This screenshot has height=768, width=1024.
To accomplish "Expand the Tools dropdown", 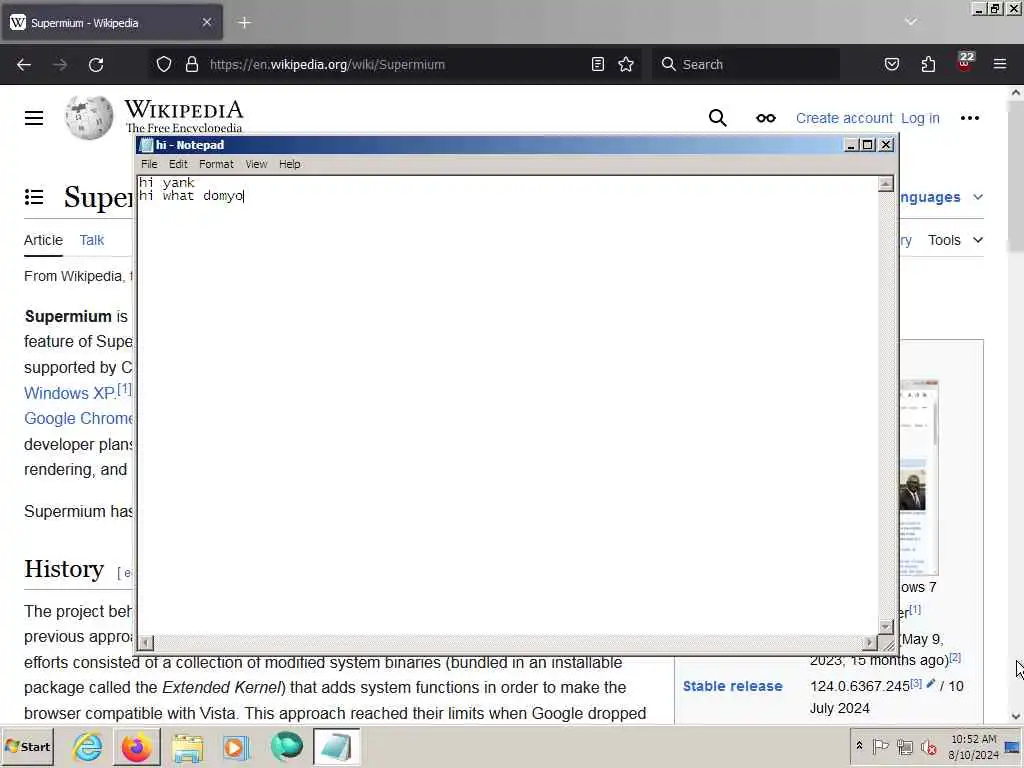I will 955,240.
